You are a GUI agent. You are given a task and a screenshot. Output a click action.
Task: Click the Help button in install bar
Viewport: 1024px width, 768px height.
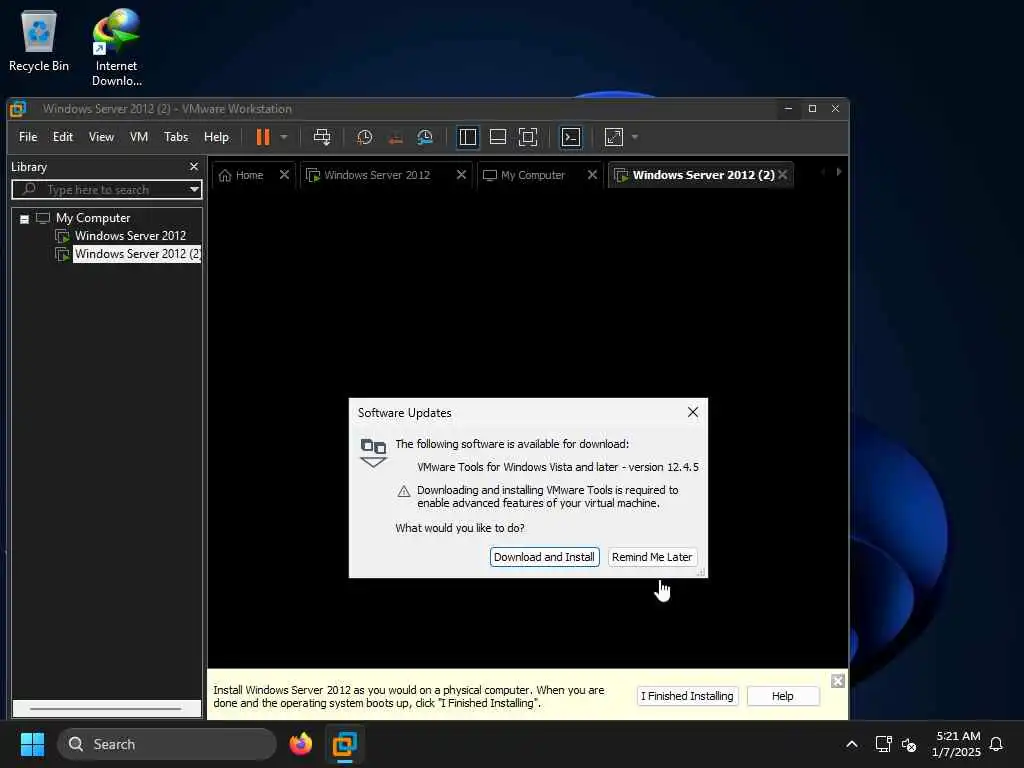(x=782, y=696)
